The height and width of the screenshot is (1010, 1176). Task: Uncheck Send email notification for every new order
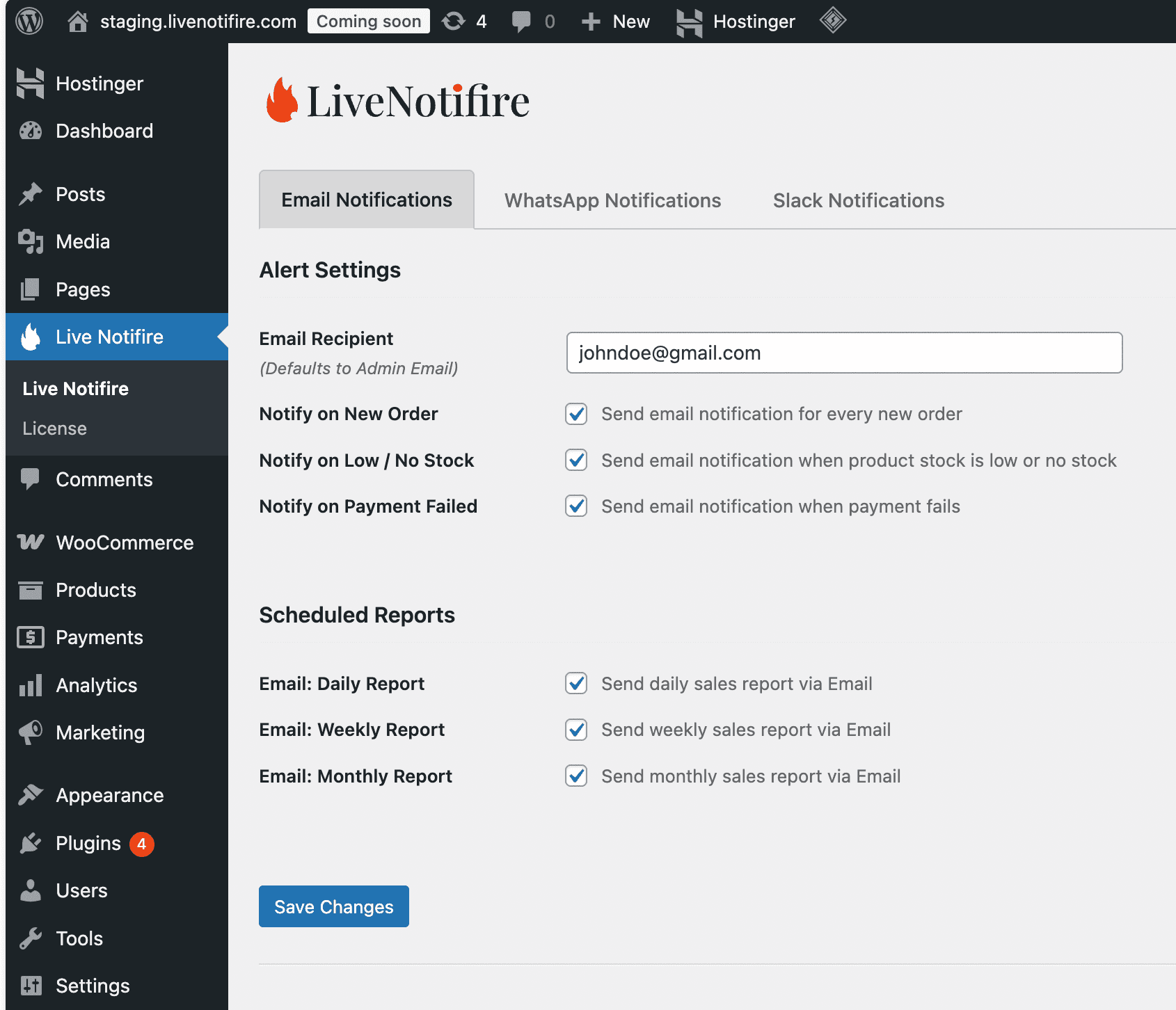pos(576,414)
